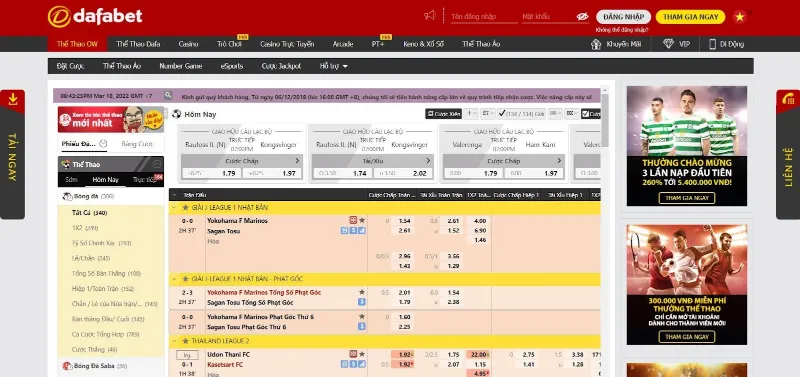800x377 pixels.
Task: Favorite Yokohama F Marinos Tổng Số Phạt Góc star
Action: (362, 292)
